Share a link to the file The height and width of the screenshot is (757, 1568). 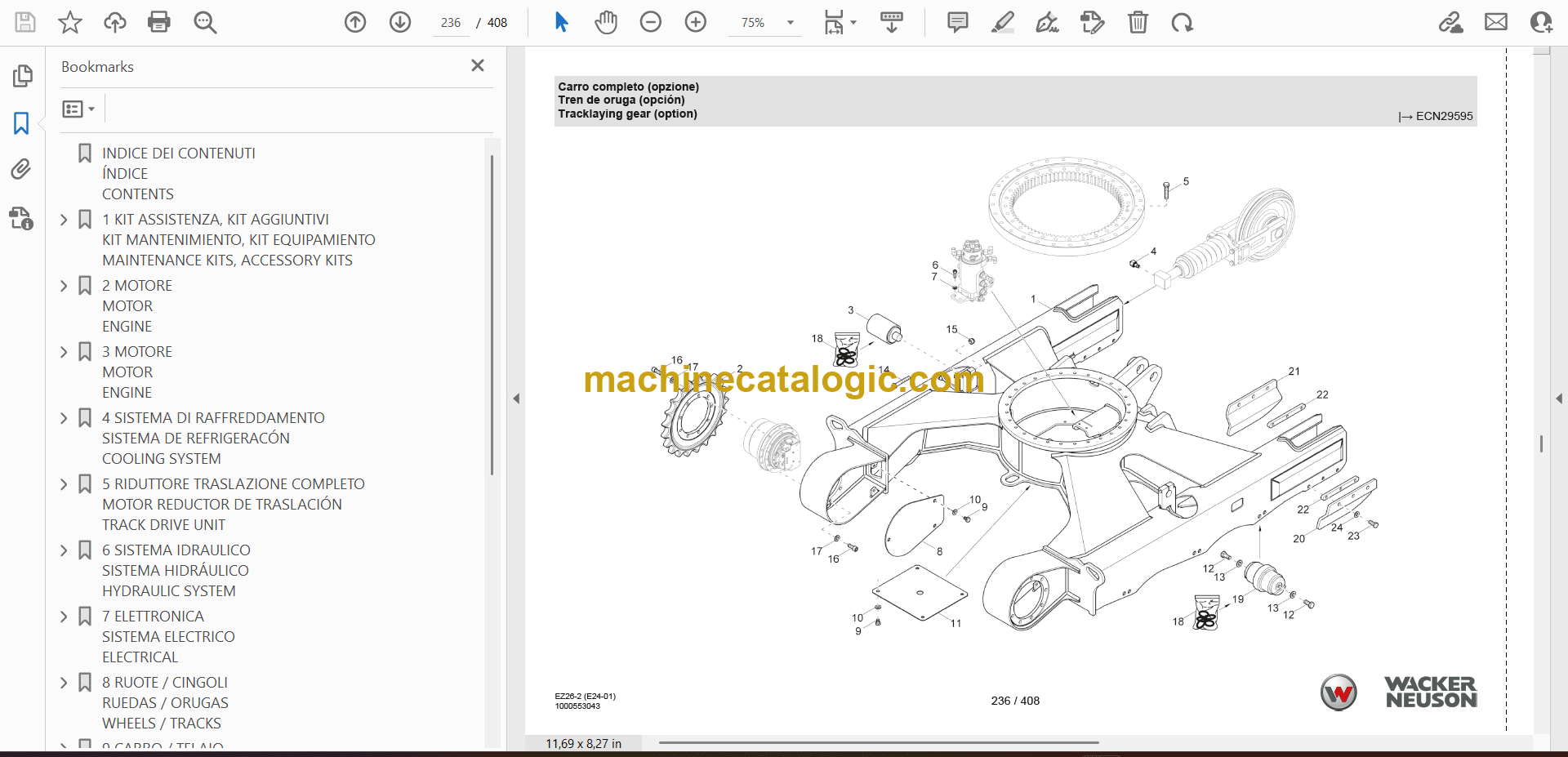[x=1451, y=22]
